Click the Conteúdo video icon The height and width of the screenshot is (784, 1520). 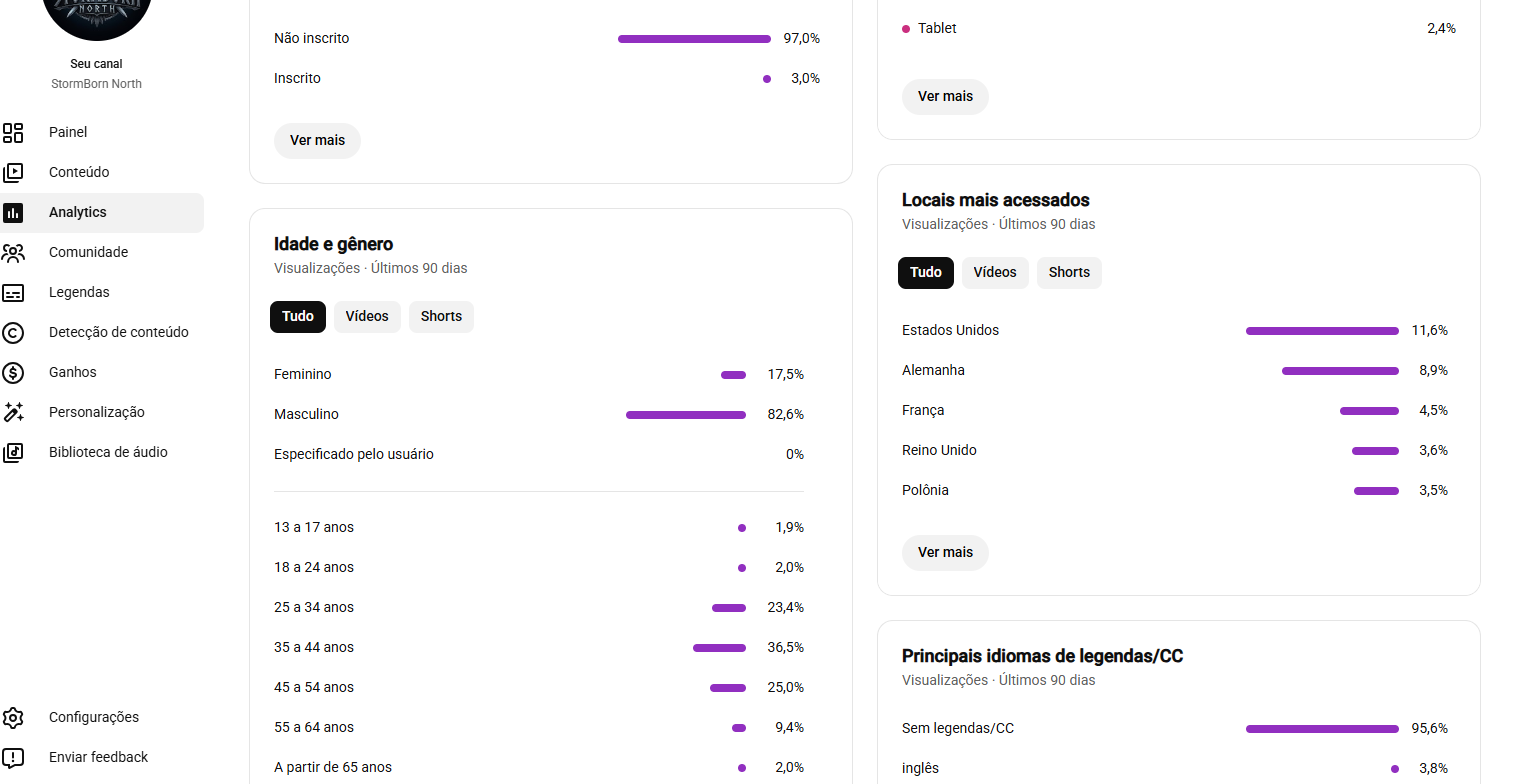click(x=13, y=172)
